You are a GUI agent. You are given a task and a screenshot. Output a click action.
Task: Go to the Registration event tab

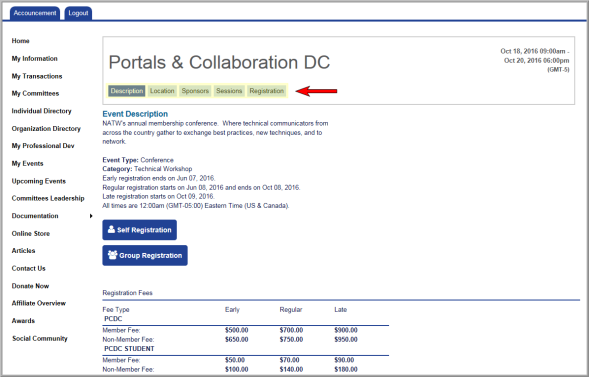267,91
